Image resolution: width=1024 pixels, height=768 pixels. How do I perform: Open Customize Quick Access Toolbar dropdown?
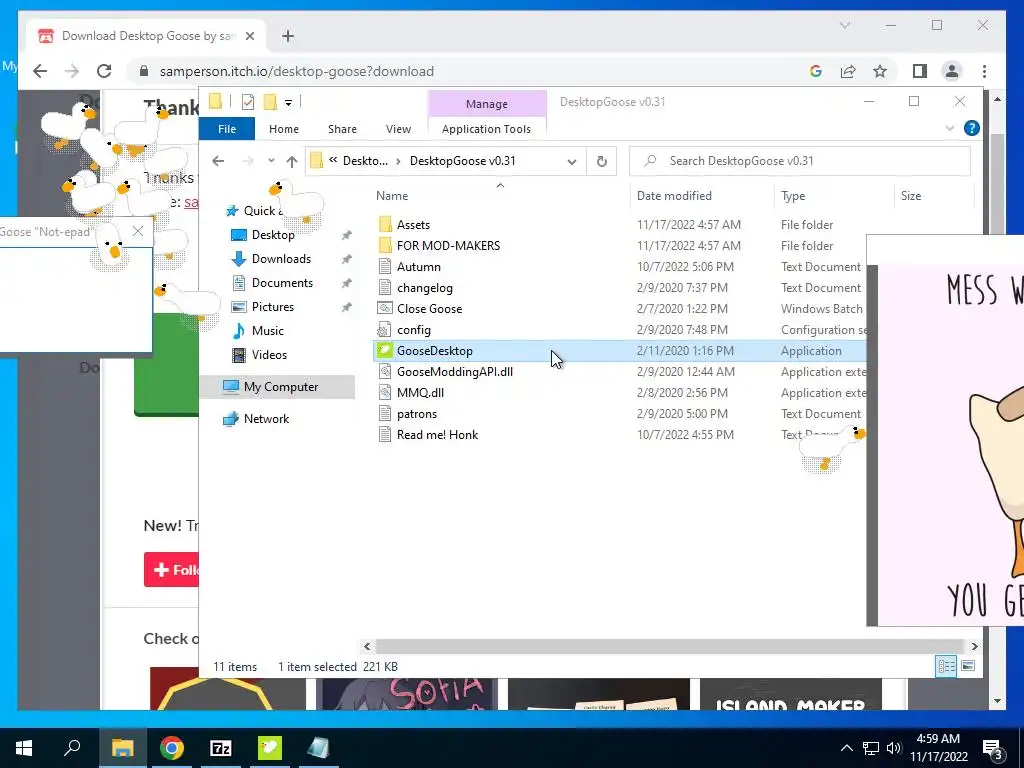point(288,103)
